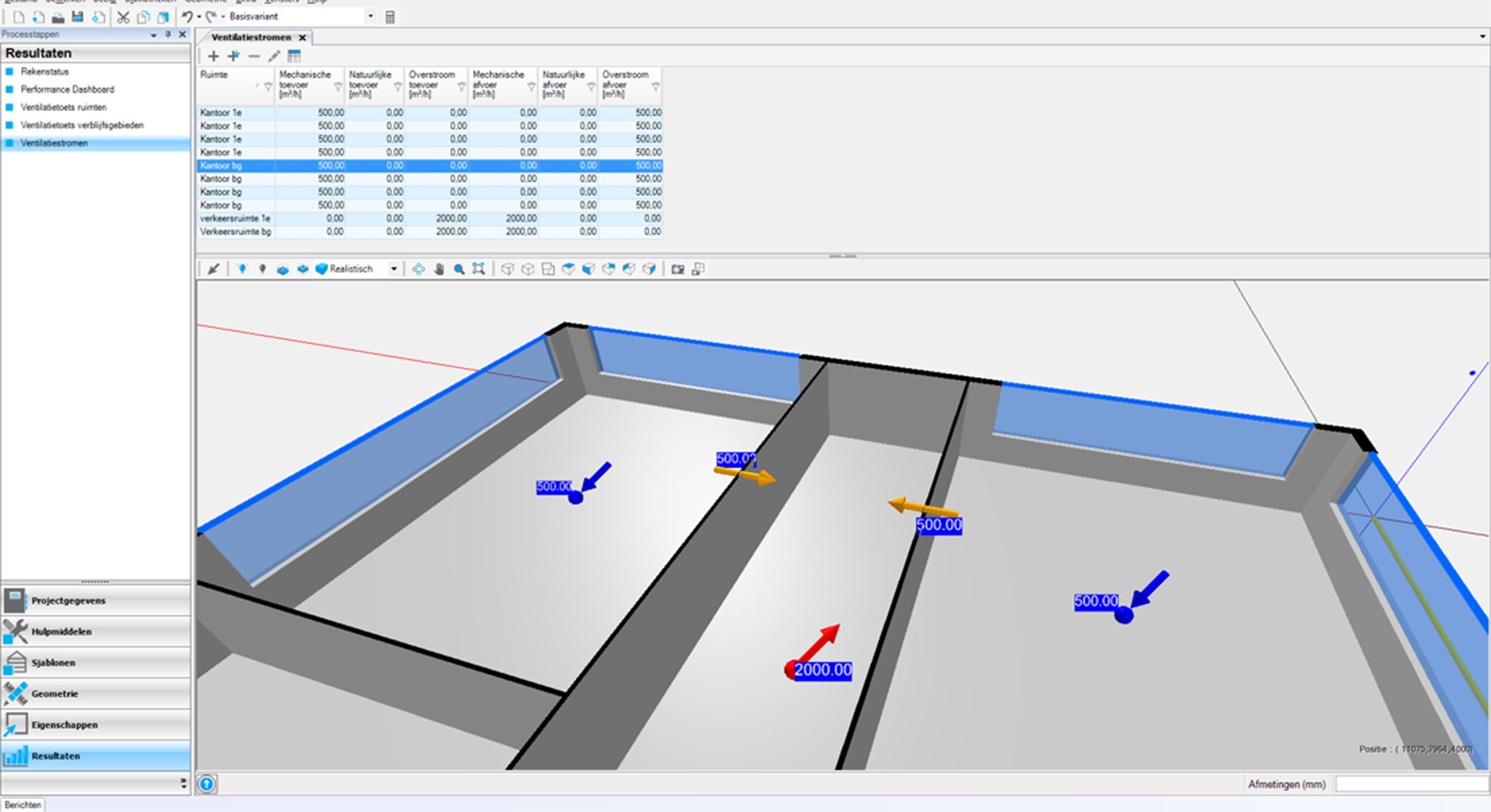1491x812 pixels.
Task: Click the blue help question mark icon
Action: (x=206, y=784)
